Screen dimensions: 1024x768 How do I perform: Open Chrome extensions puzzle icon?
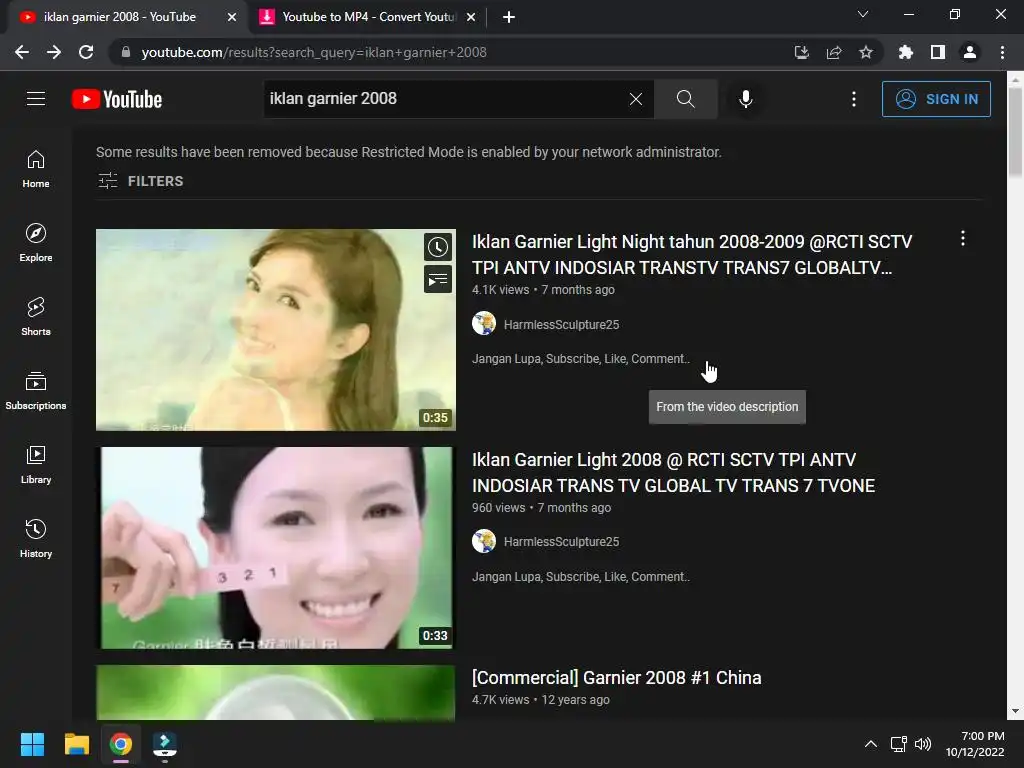coord(906,52)
